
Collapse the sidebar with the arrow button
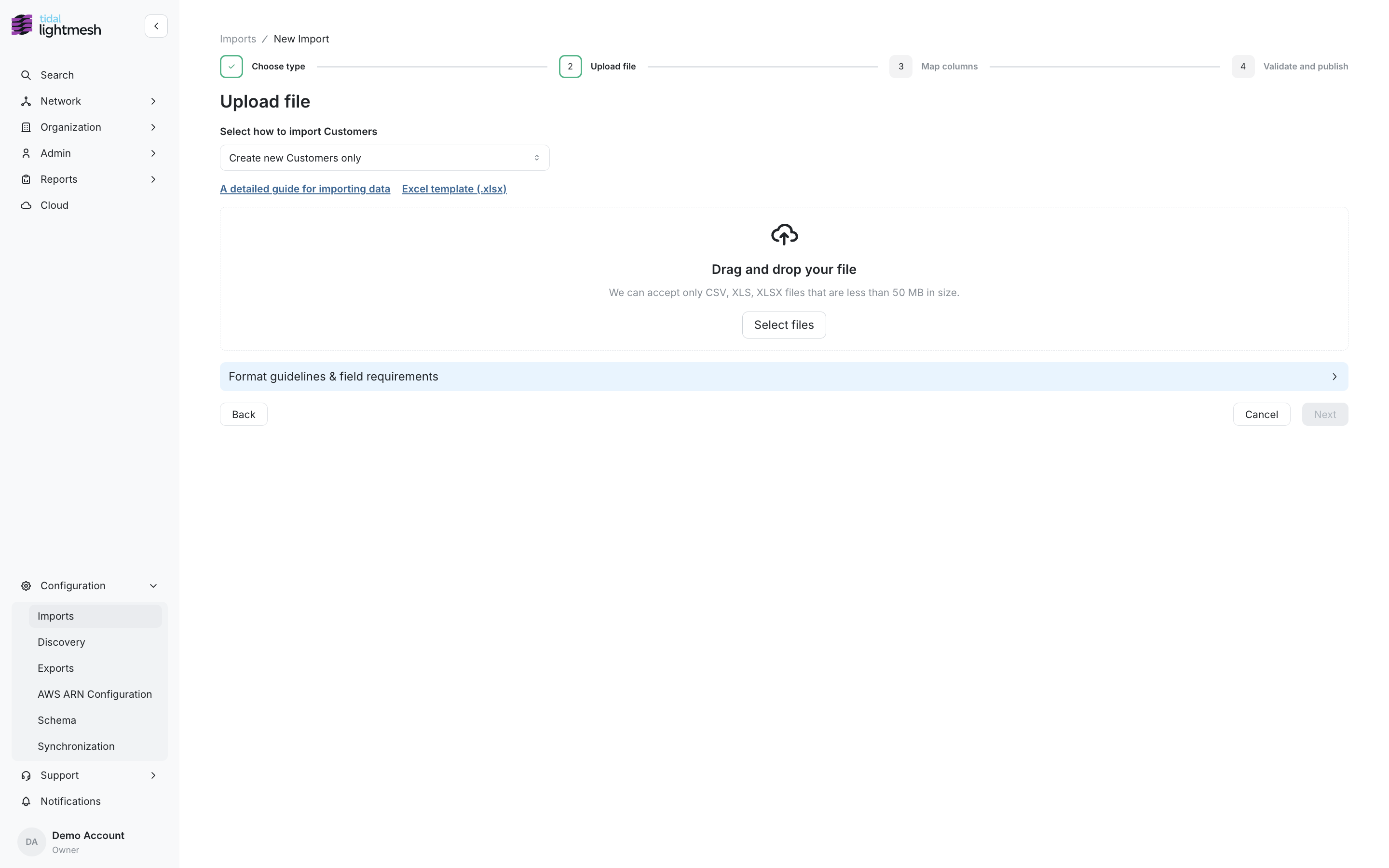156,26
